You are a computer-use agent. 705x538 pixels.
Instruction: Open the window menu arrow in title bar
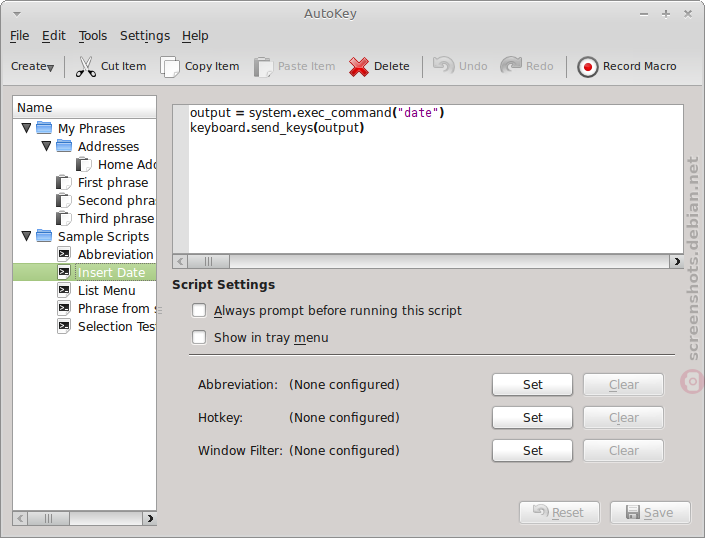pos(17,14)
